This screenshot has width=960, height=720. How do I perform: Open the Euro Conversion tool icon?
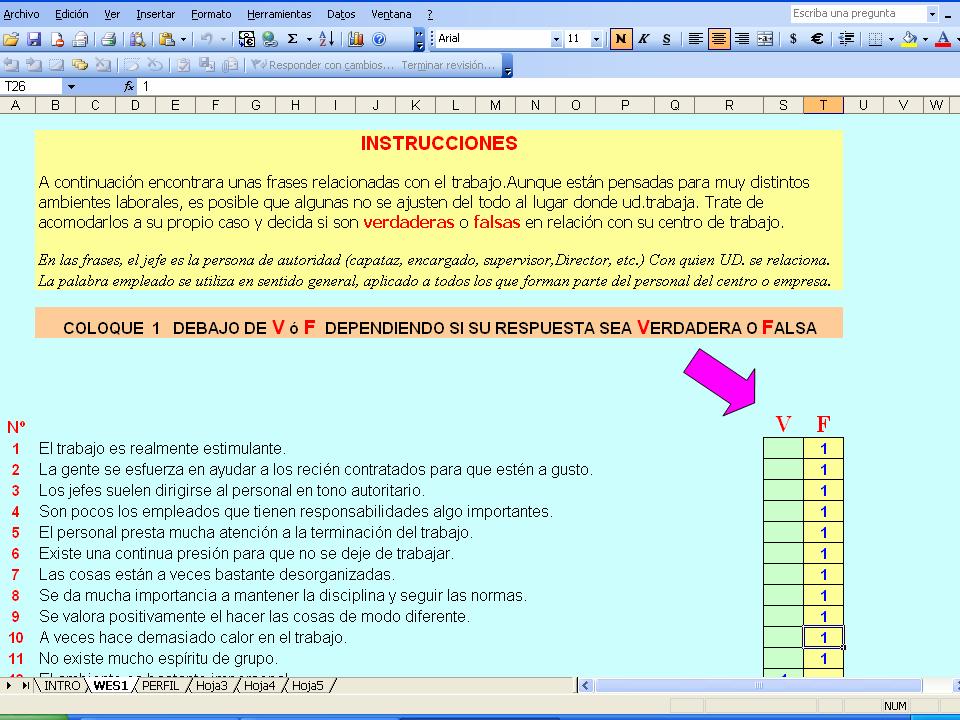(x=247, y=39)
